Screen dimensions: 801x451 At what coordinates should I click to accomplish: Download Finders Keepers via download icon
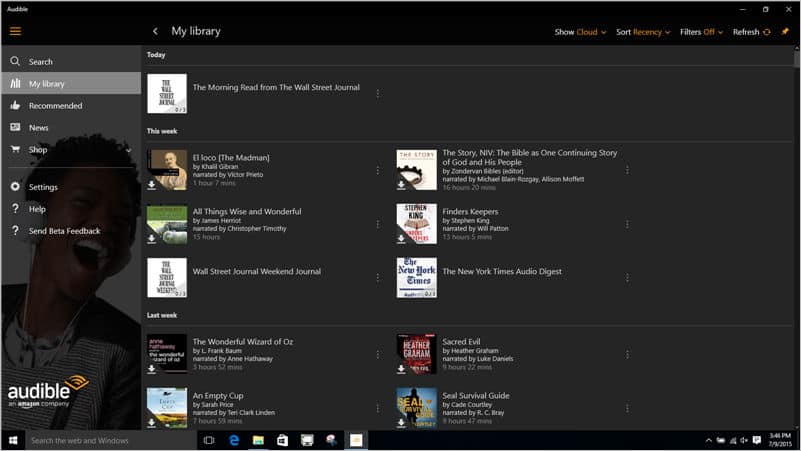[402, 239]
